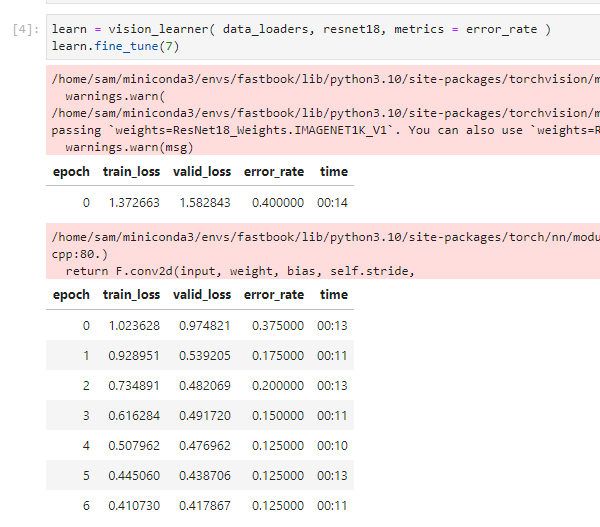Click valid_loss header in the second table
The image size is (600, 527).
click(202, 295)
